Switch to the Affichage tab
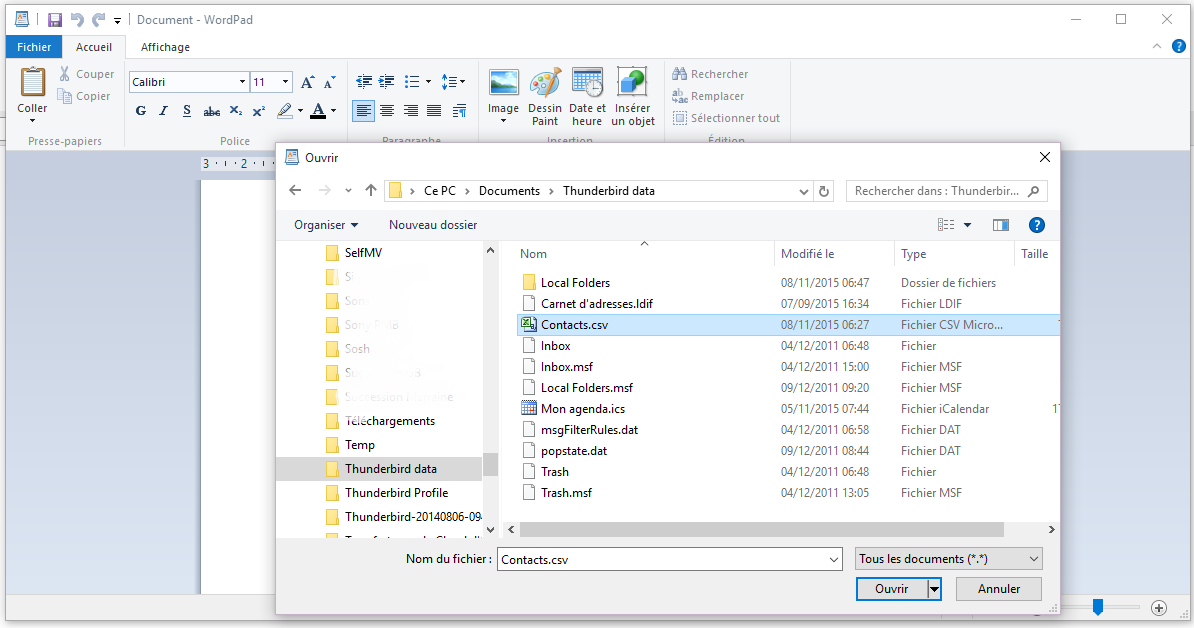This screenshot has width=1194, height=628. [165, 47]
